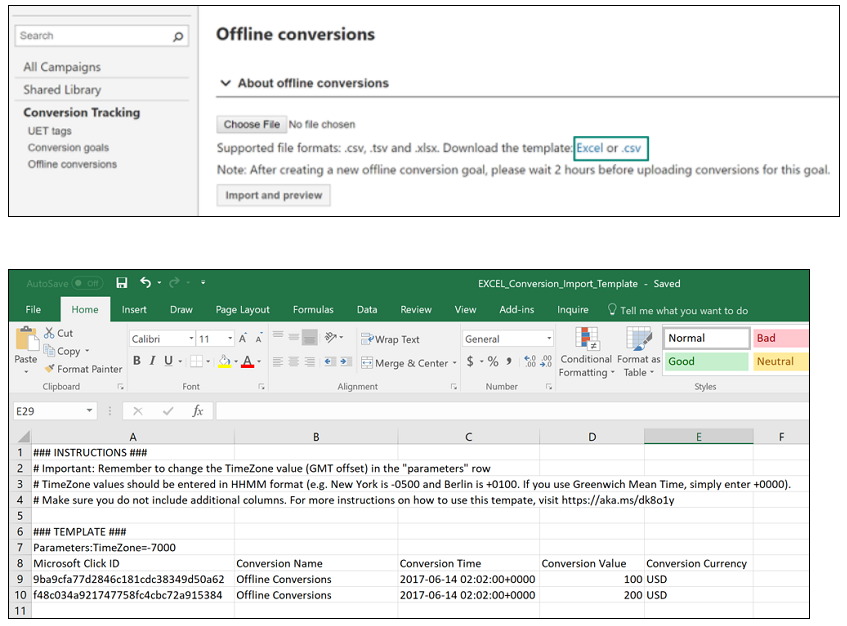This screenshot has width=847, height=626.
Task: Click the search magnifier icon in sidebar
Action: click(x=178, y=37)
